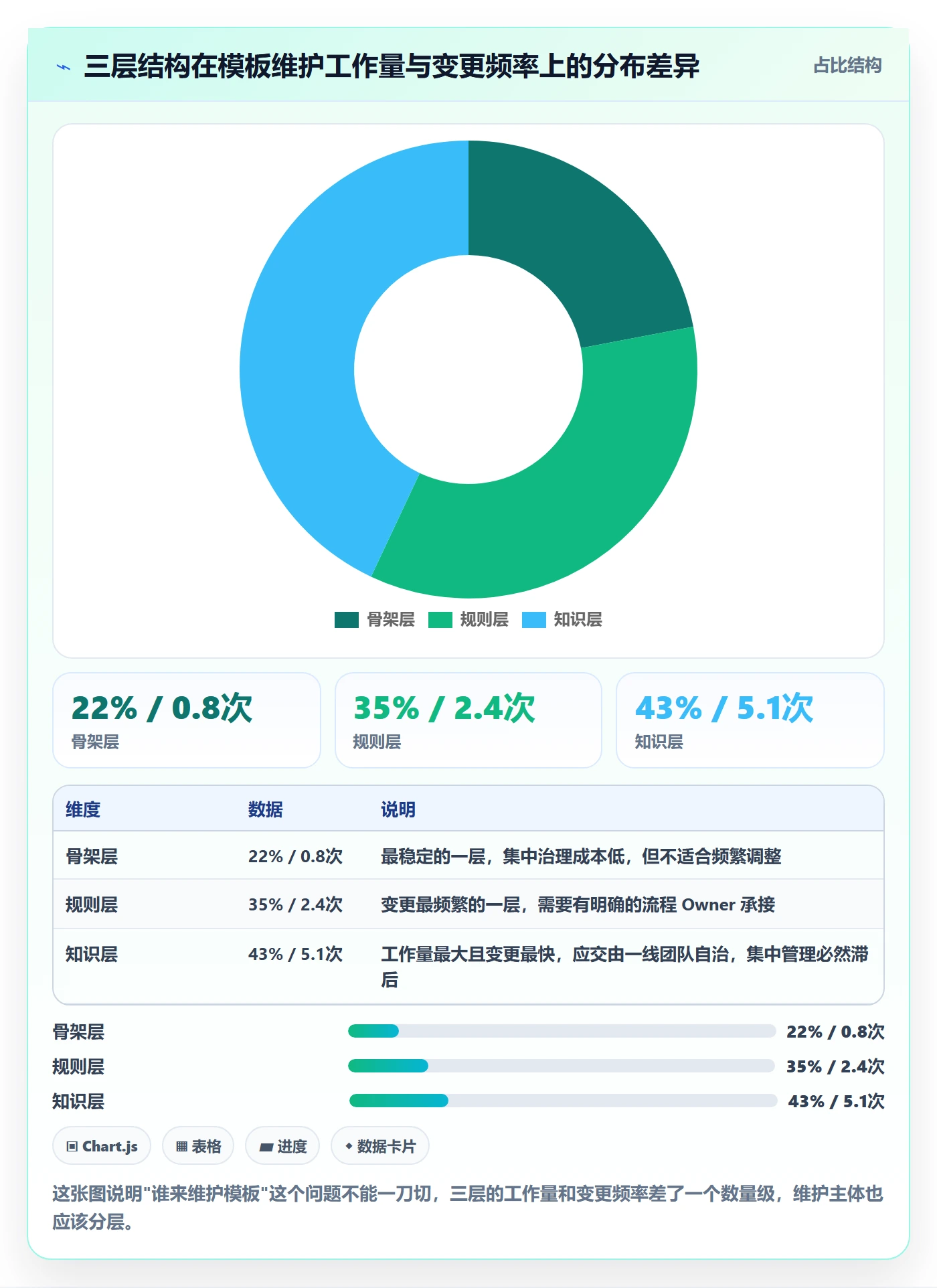Image resolution: width=937 pixels, height=1288 pixels.
Task: Click the description starting 最稳定的一层
Action: (581, 856)
